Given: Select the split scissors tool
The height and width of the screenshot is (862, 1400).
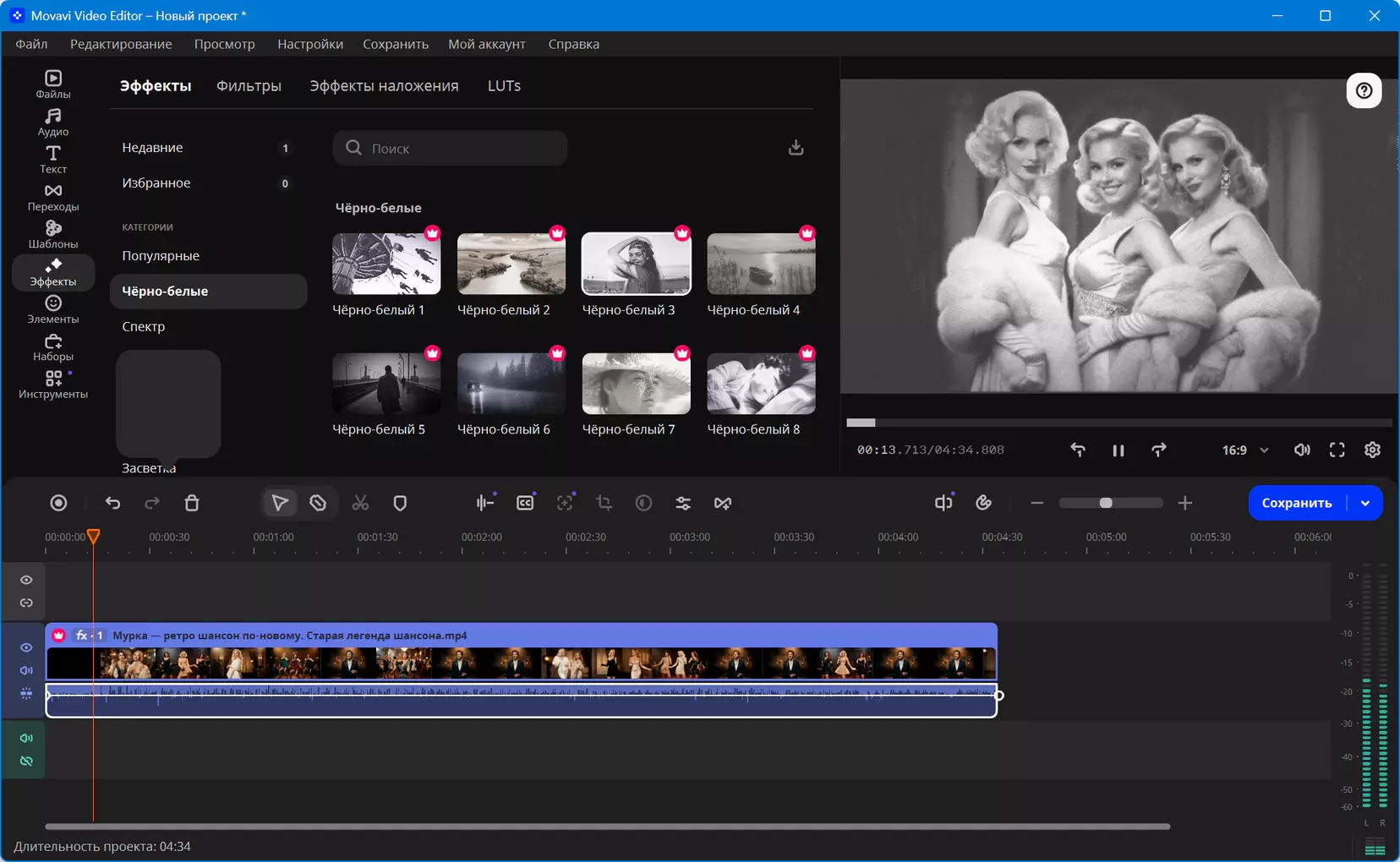Looking at the screenshot, I should click(x=360, y=503).
